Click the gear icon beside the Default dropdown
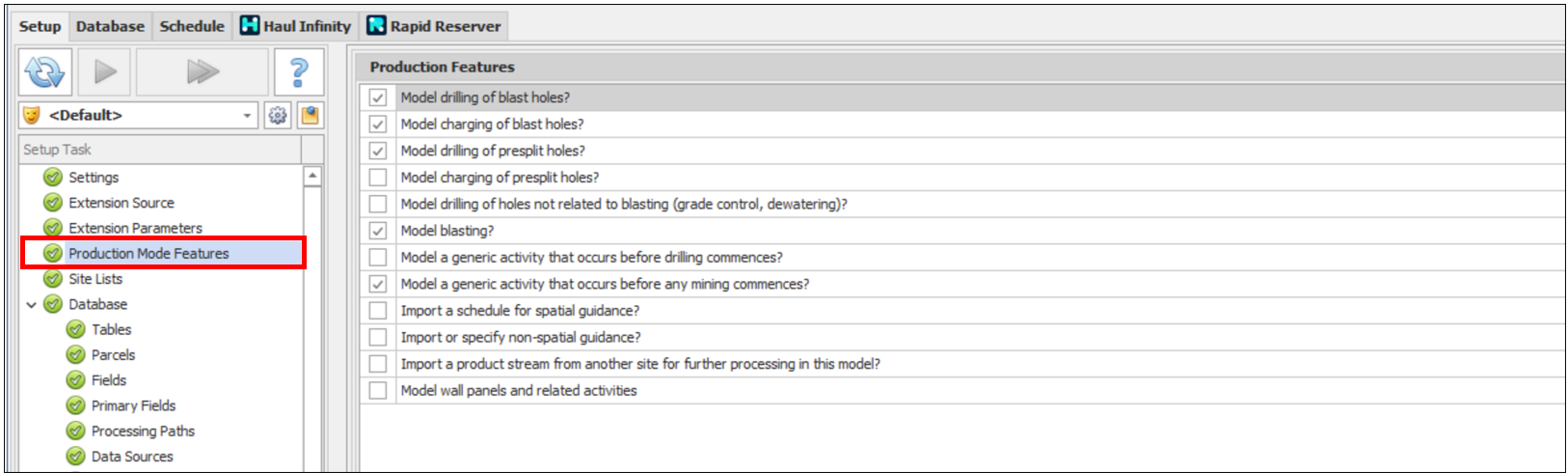This screenshot has width=1568, height=473. click(278, 116)
